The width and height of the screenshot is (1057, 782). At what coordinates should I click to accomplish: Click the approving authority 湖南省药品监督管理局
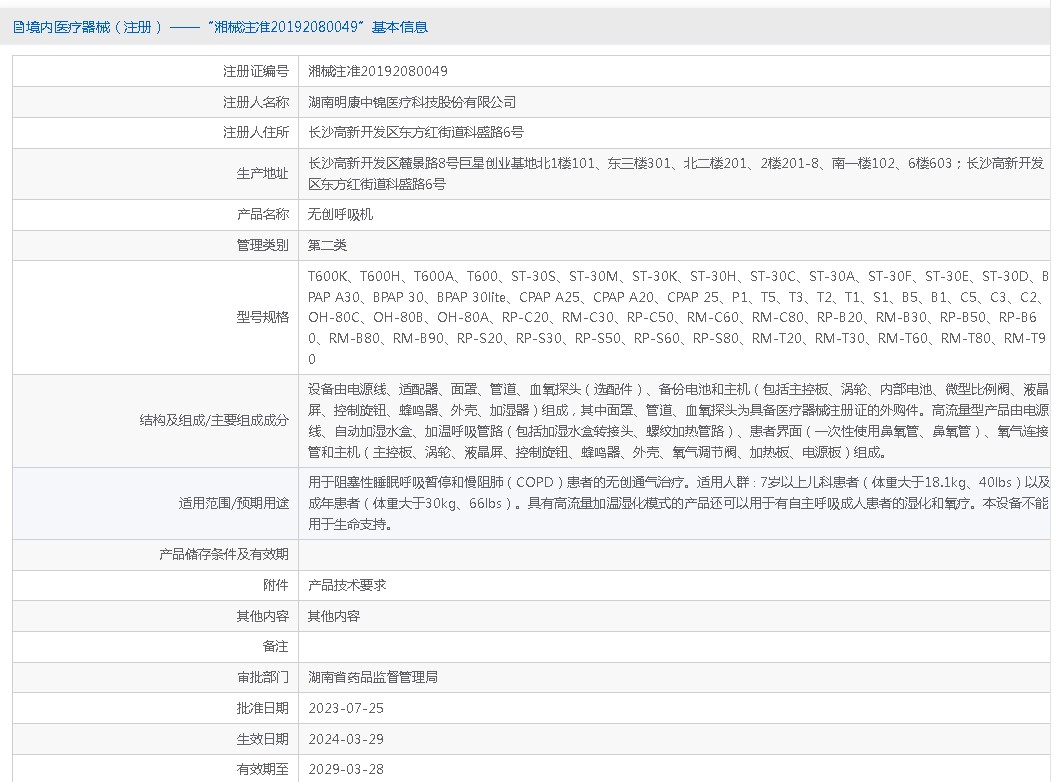click(x=373, y=678)
